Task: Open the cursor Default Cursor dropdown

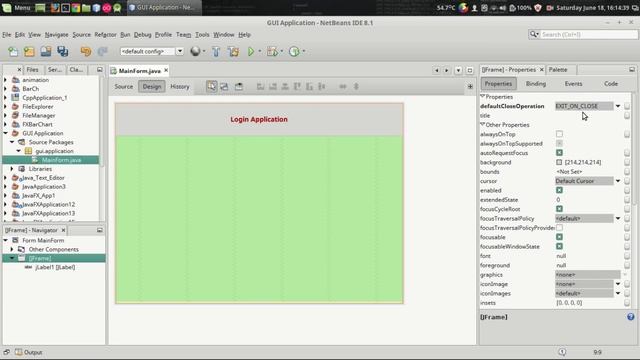Action: pos(618,181)
